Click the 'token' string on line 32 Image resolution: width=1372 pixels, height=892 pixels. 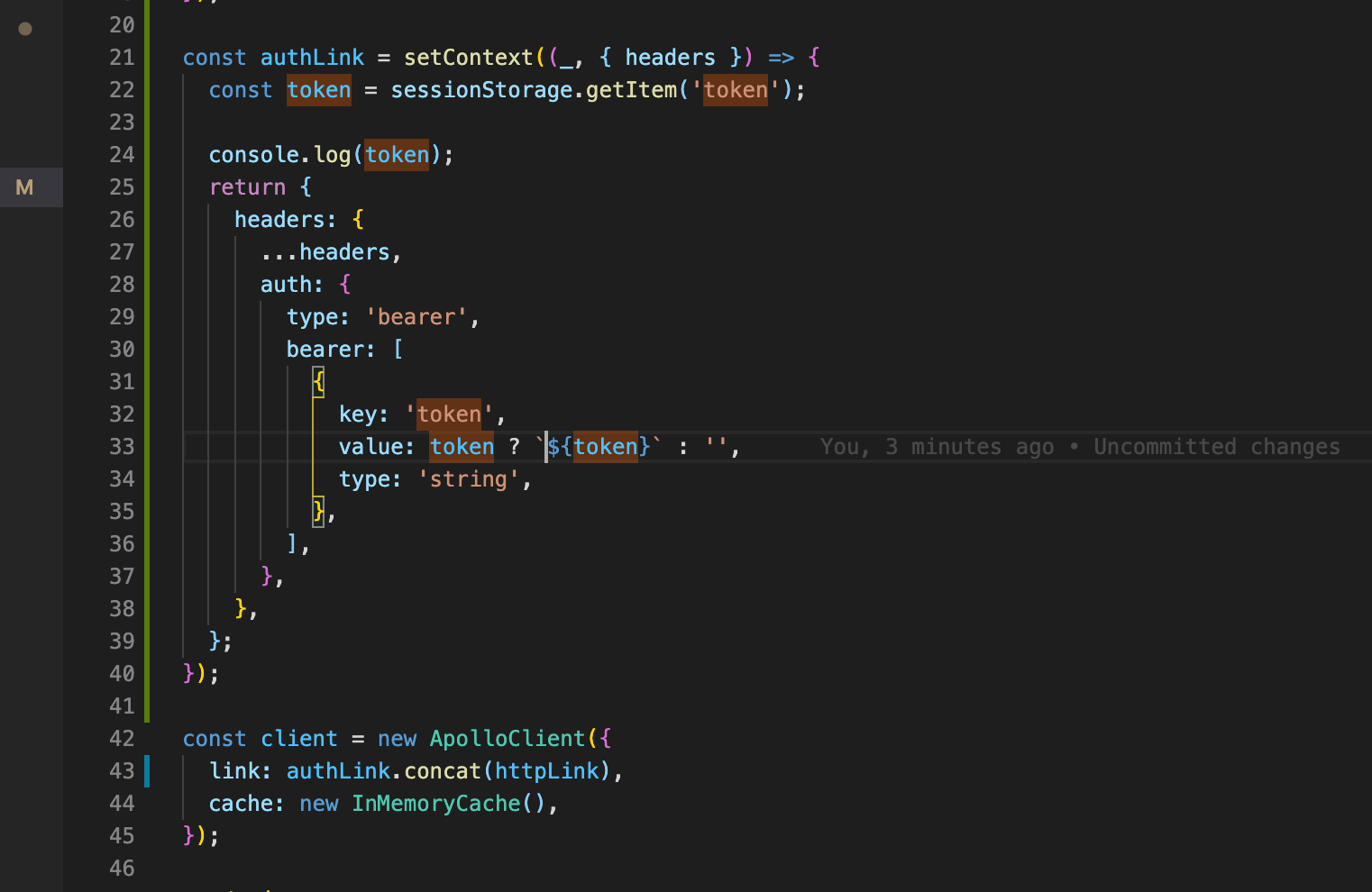(x=449, y=414)
